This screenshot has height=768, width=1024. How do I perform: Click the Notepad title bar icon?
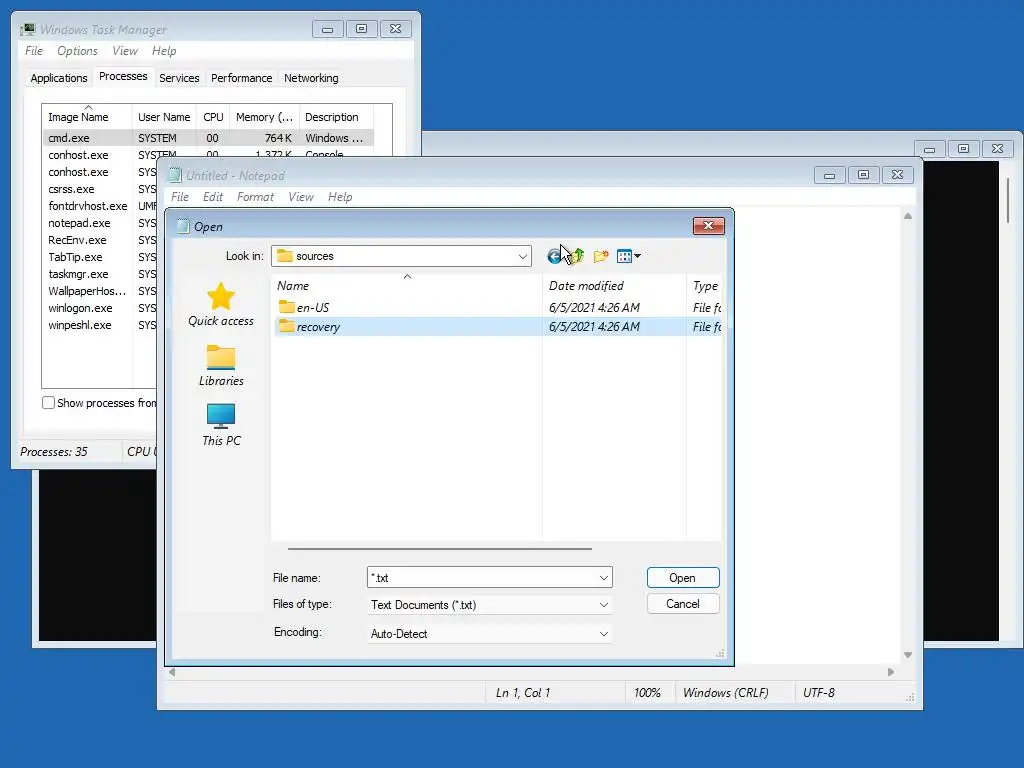[x=174, y=175]
